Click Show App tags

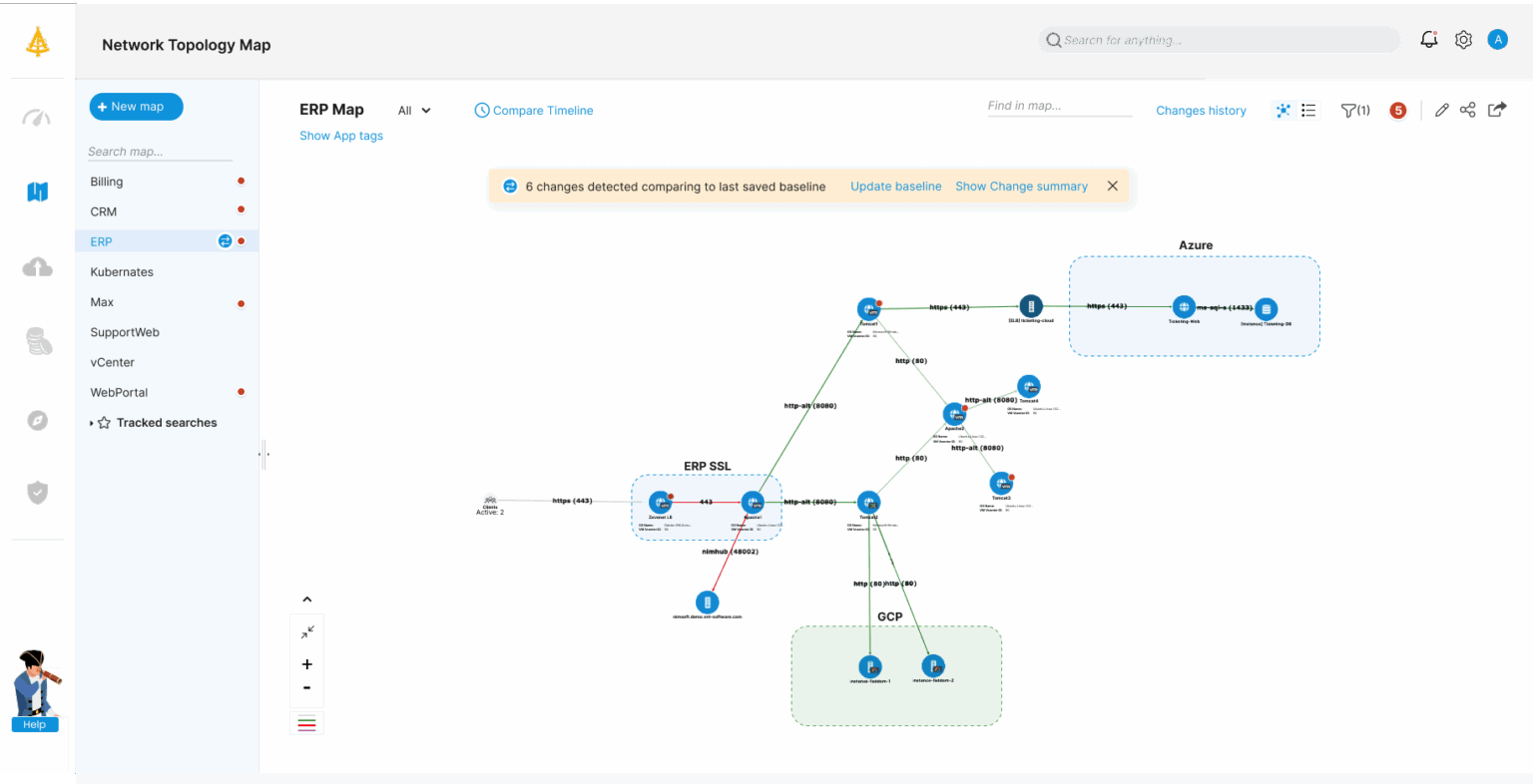(x=341, y=136)
